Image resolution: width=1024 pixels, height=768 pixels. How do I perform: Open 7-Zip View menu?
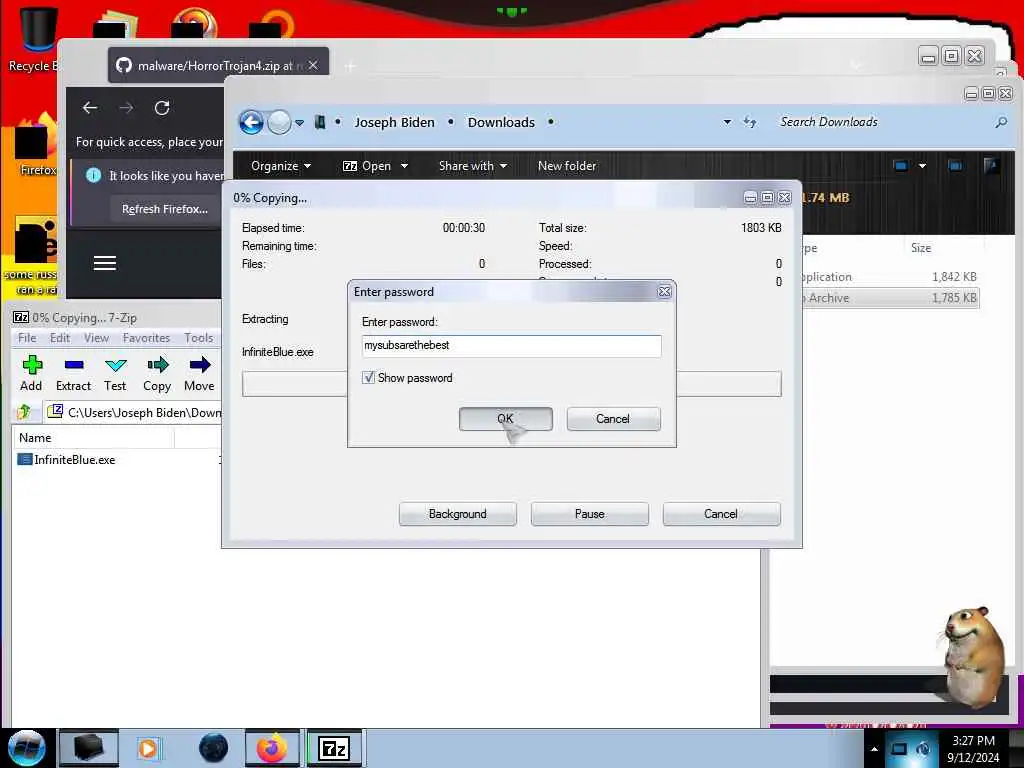96,338
